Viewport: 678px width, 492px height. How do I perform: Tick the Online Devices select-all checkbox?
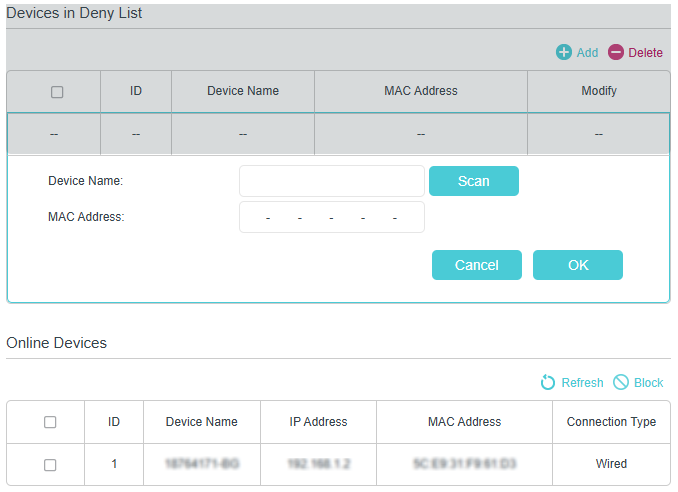[x=50, y=422]
